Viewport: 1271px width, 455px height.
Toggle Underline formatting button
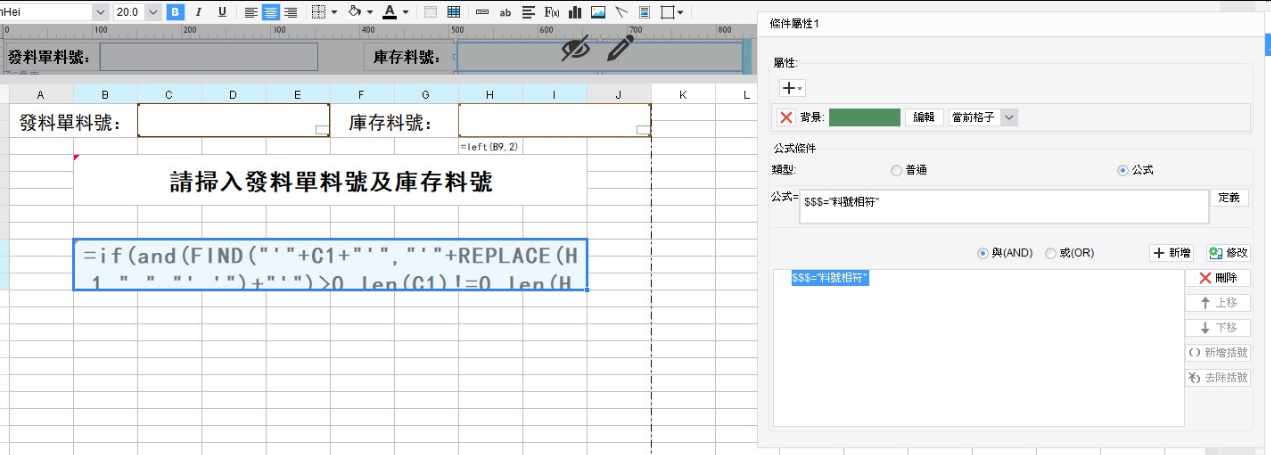(221, 12)
